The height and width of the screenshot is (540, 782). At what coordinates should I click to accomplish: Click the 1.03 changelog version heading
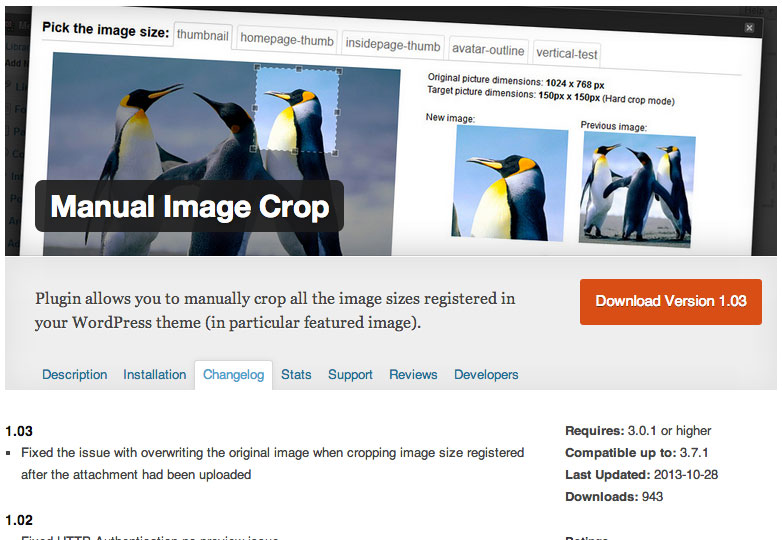[x=19, y=431]
